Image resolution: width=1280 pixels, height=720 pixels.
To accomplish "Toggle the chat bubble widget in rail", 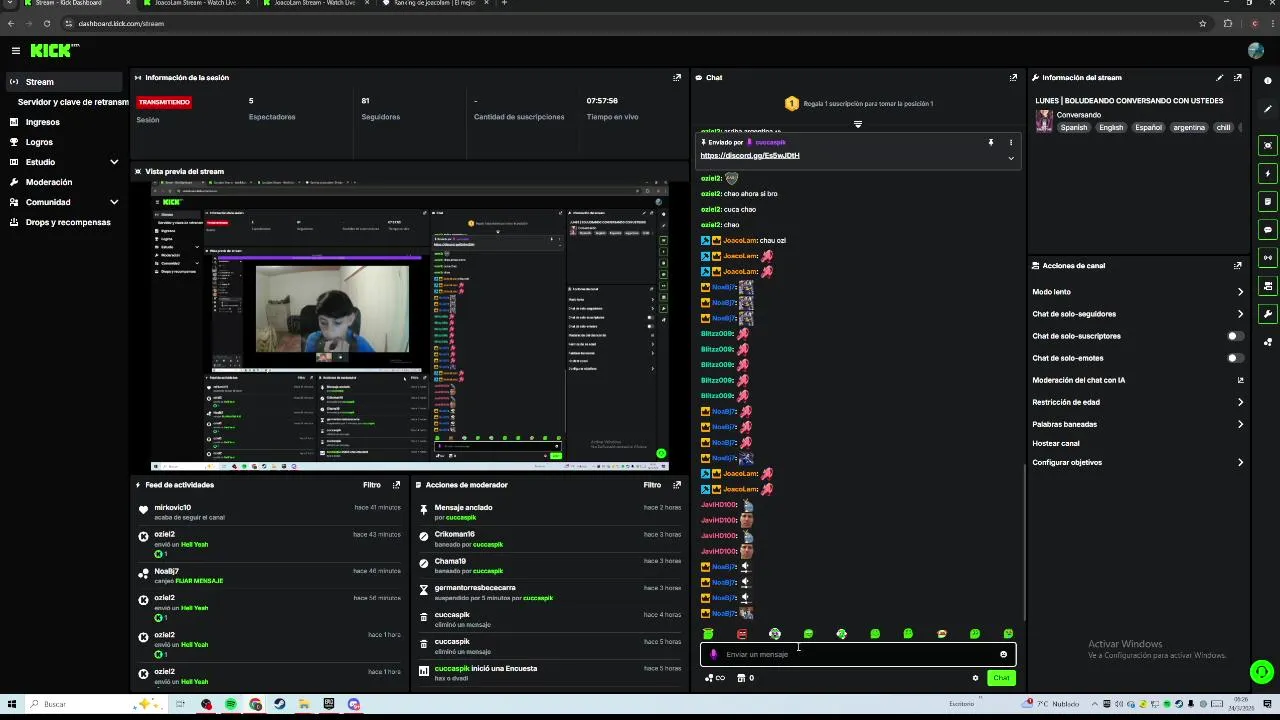I will click(x=1268, y=230).
